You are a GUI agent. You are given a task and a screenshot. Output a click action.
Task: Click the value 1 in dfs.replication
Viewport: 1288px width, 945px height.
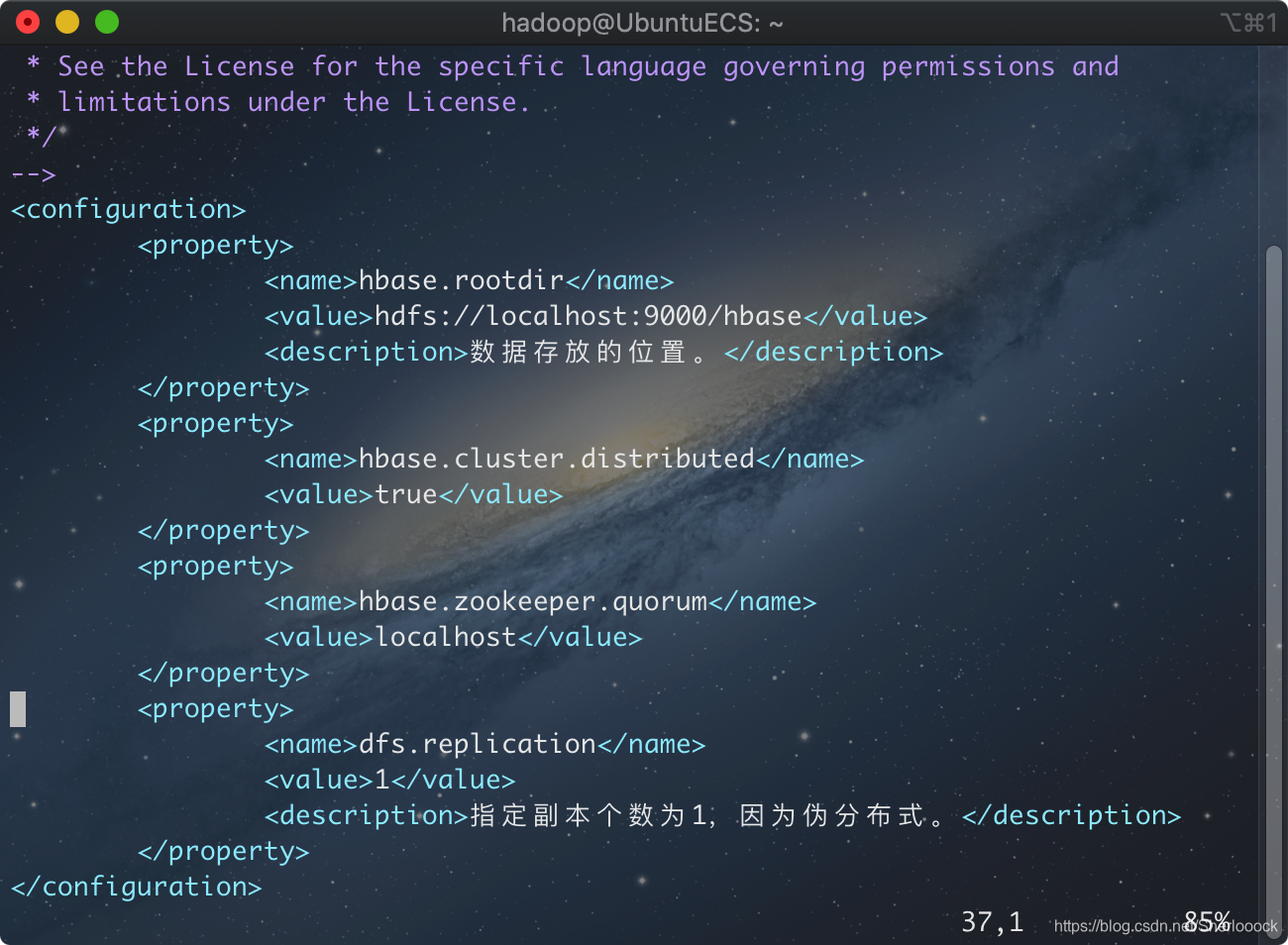pyautogui.click(x=382, y=780)
